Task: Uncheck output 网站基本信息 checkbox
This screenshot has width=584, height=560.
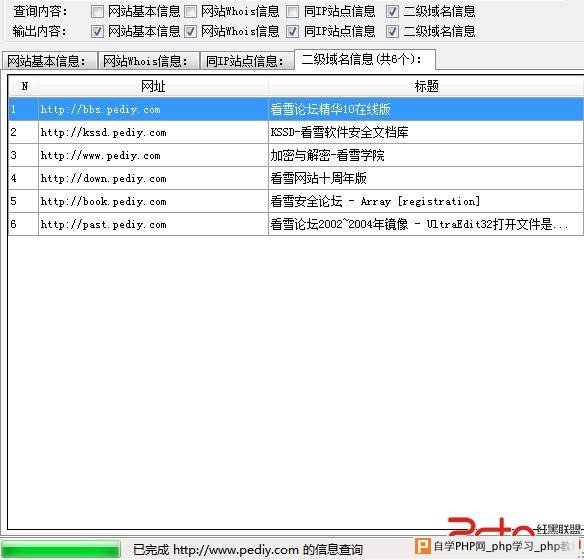Action: 97,32
